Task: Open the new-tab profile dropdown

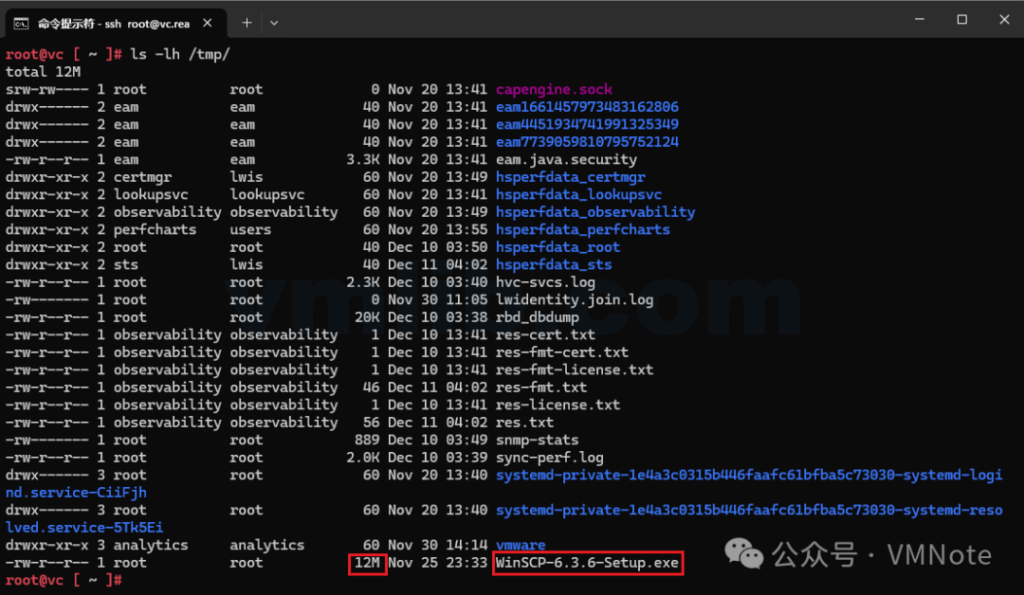Action: click(274, 23)
